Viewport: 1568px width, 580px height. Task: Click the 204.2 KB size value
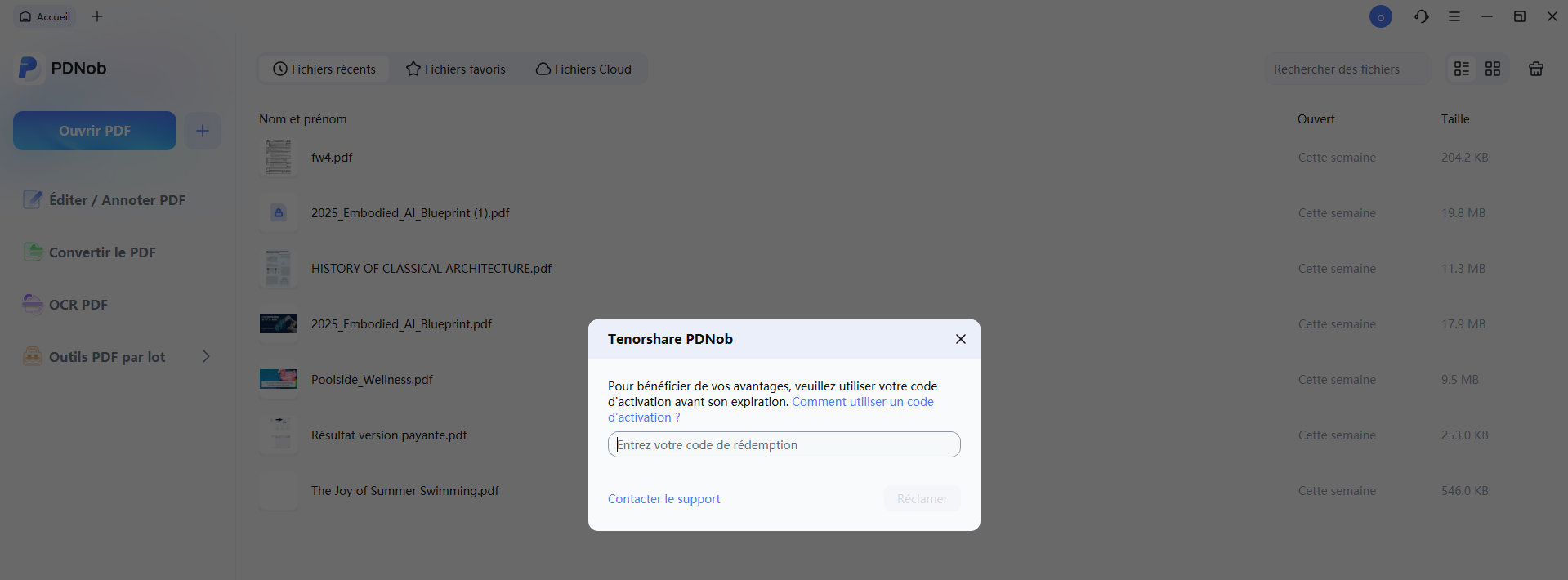click(1465, 158)
